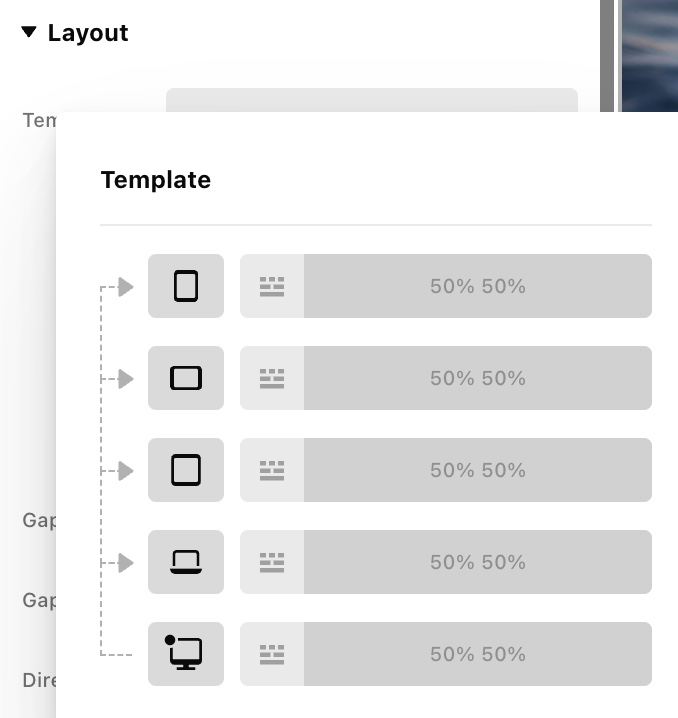Select the landscape tablet device icon

(186, 378)
